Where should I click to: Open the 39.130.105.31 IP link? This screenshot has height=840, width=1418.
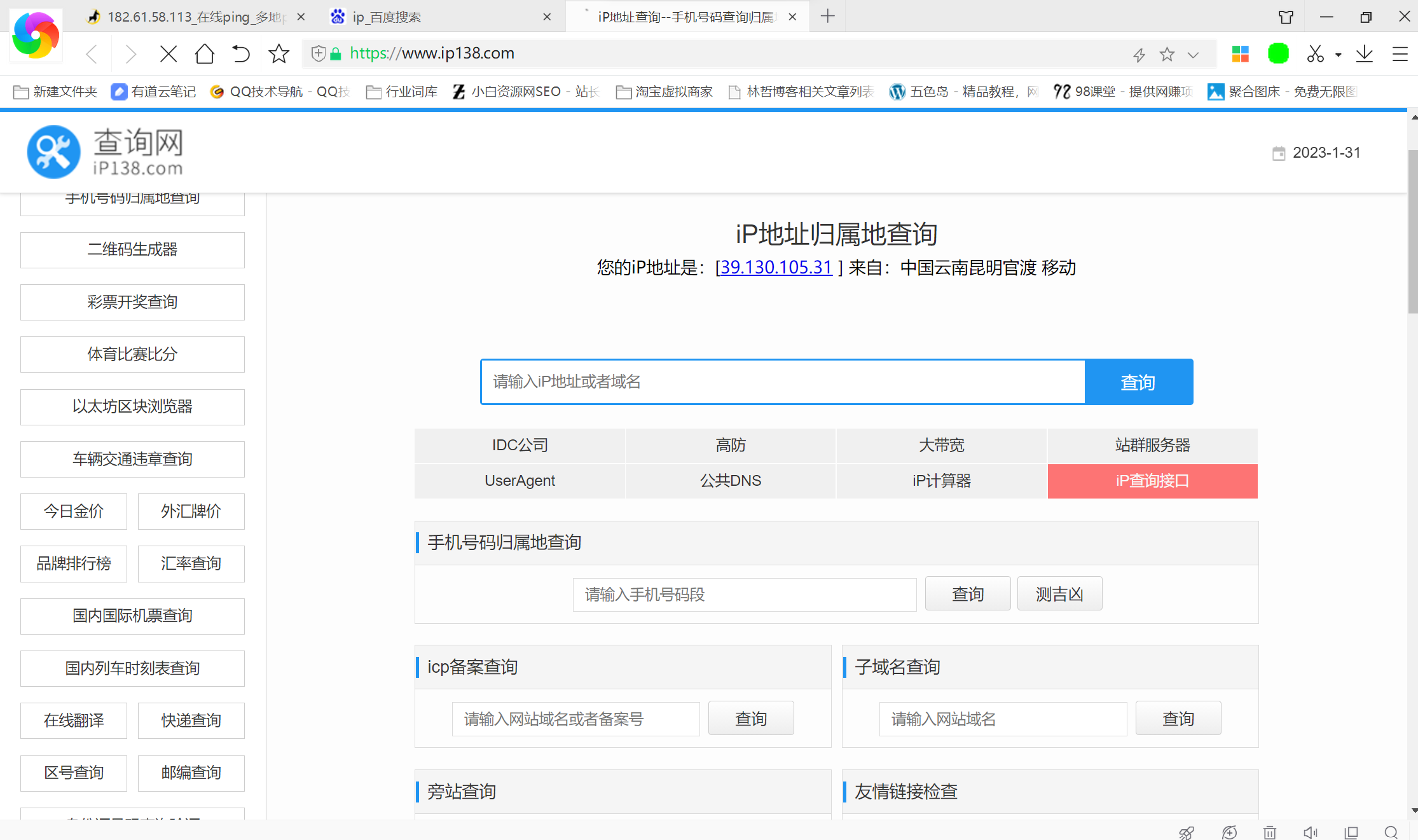coord(776,267)
